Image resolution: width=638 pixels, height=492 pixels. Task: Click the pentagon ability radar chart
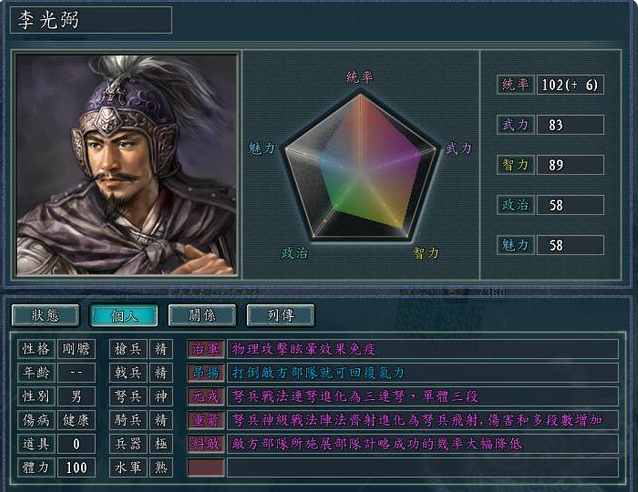coord(360,166)
